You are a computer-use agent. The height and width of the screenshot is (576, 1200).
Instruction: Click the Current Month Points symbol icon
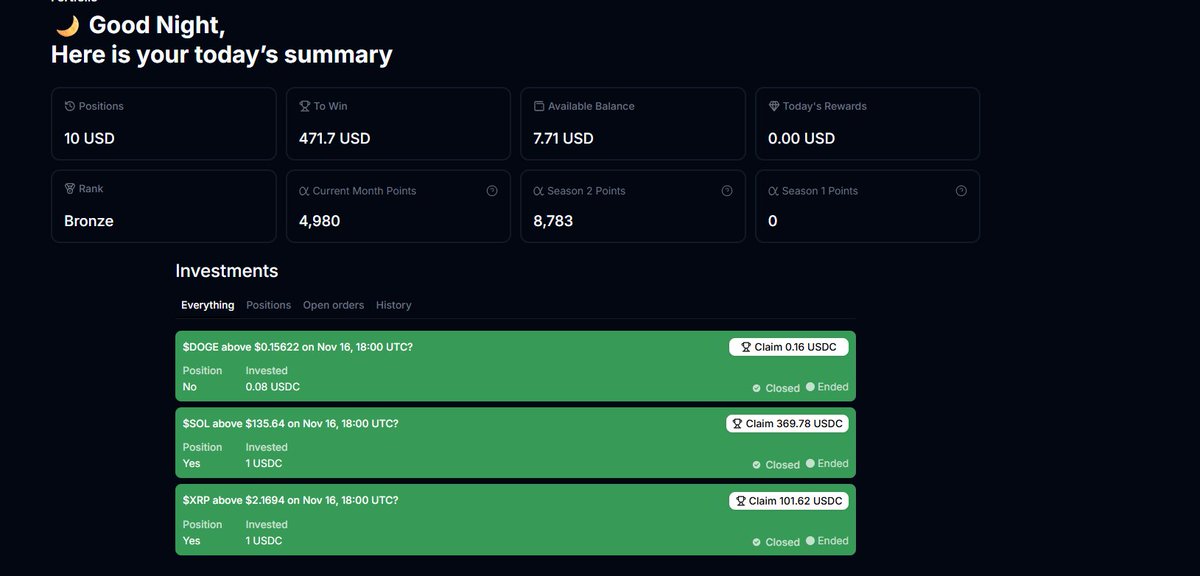pos(304,191)
